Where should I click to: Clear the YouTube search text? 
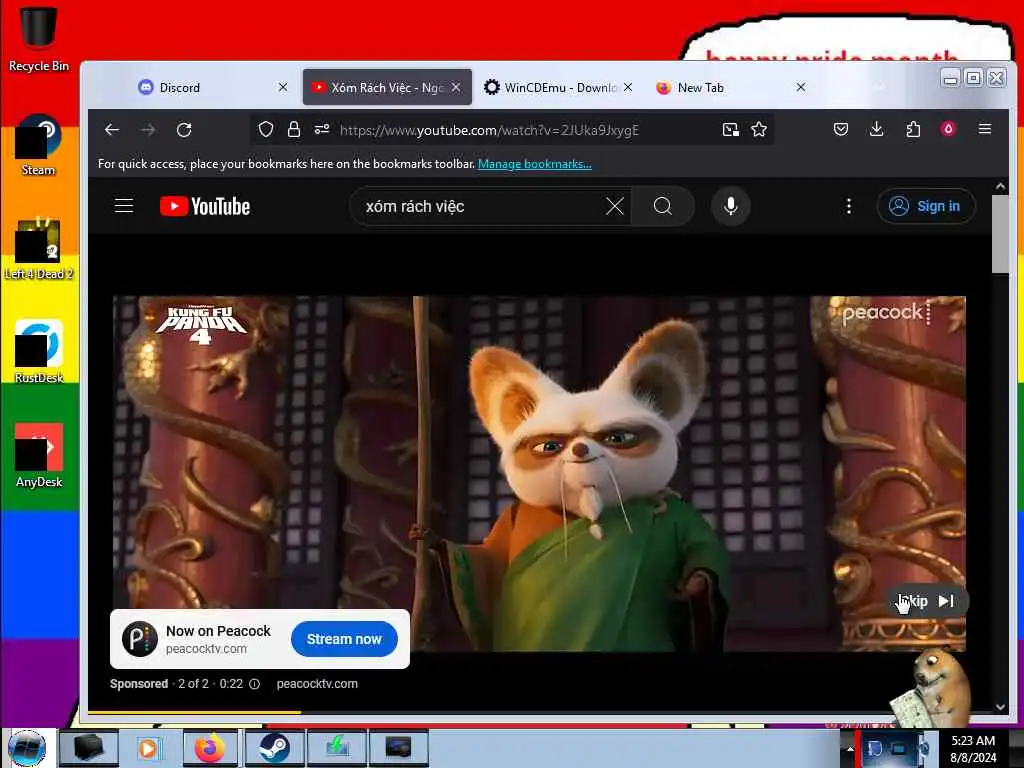coord(615,206)
